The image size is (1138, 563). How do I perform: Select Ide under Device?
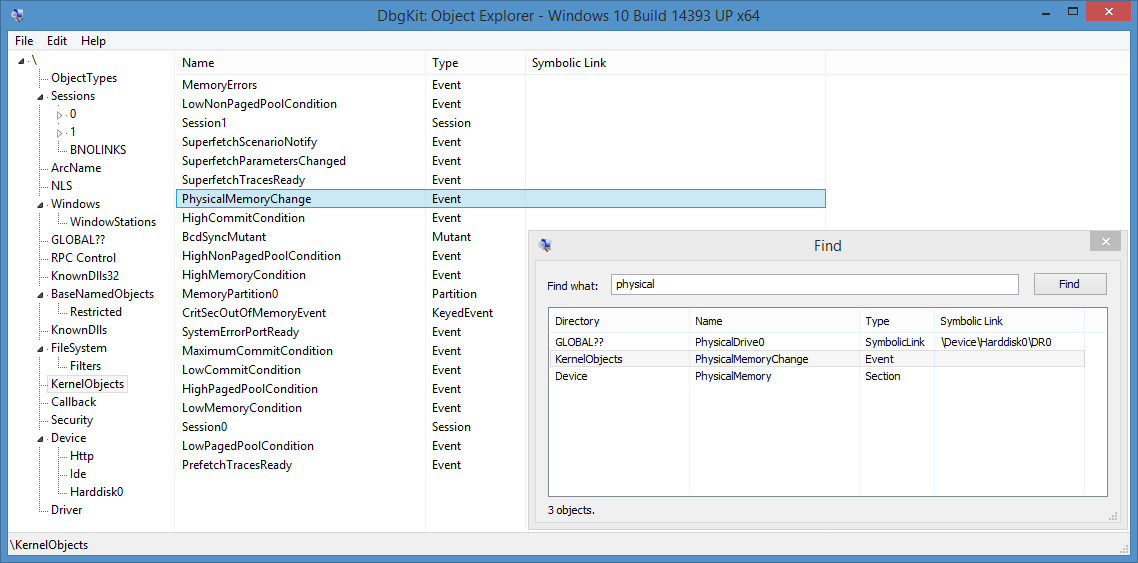point(78,474)
